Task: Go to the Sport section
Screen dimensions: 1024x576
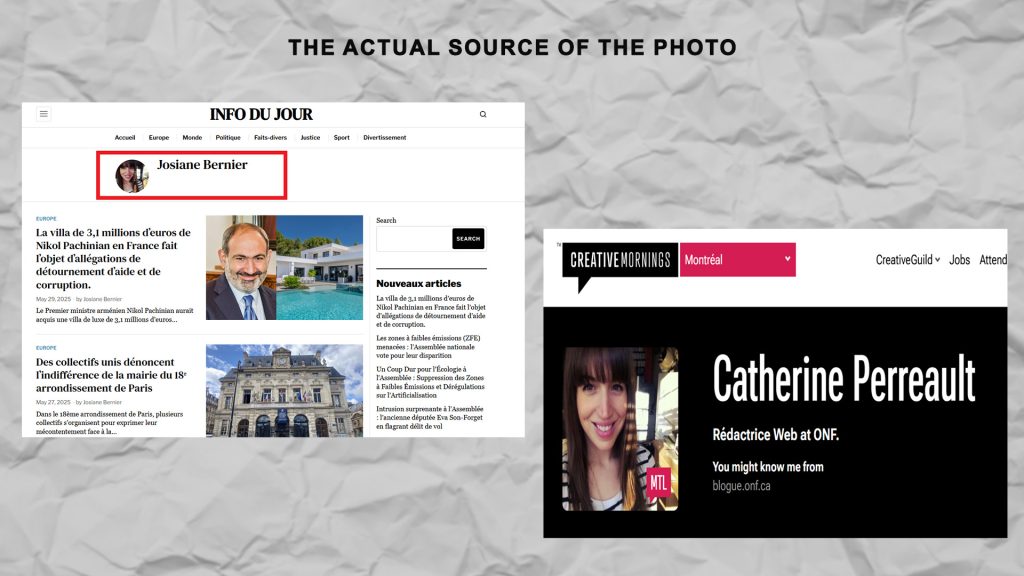Action: pos(342,138)
